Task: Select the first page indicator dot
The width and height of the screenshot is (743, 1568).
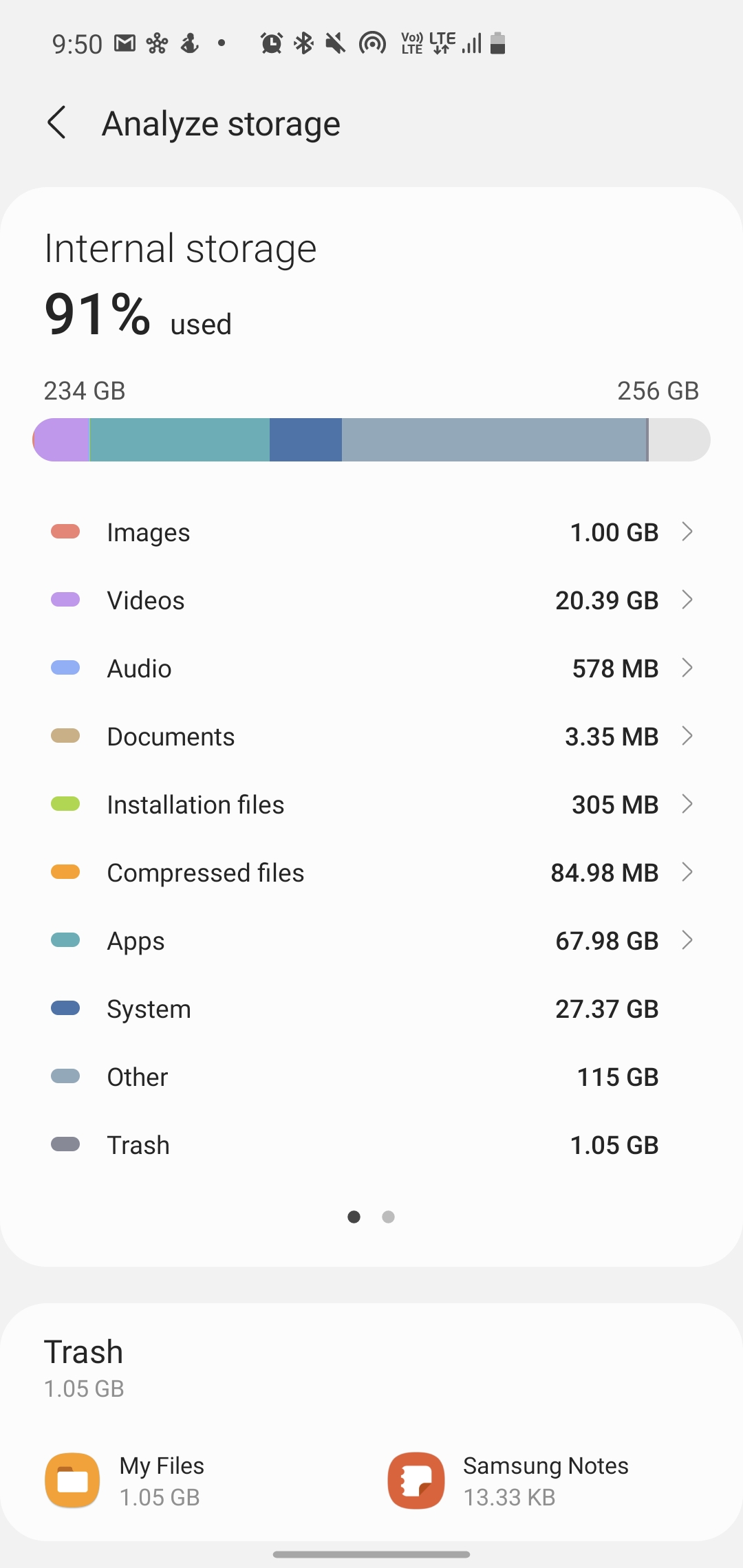Action: (354, 1217)
